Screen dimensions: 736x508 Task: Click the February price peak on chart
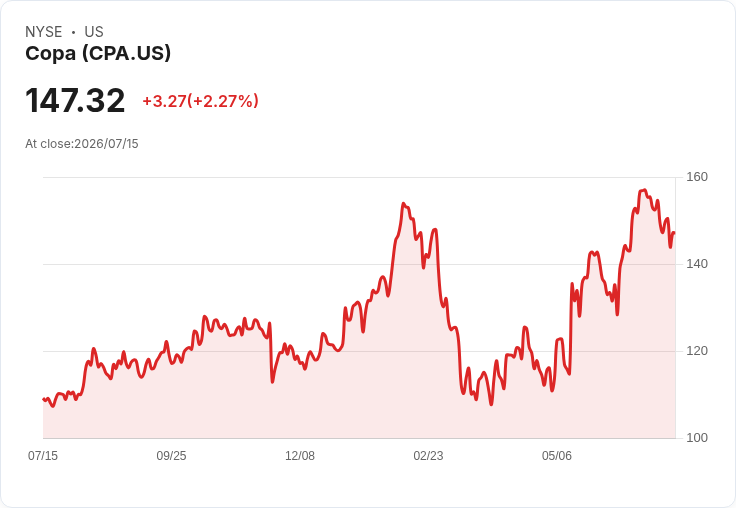404,204
